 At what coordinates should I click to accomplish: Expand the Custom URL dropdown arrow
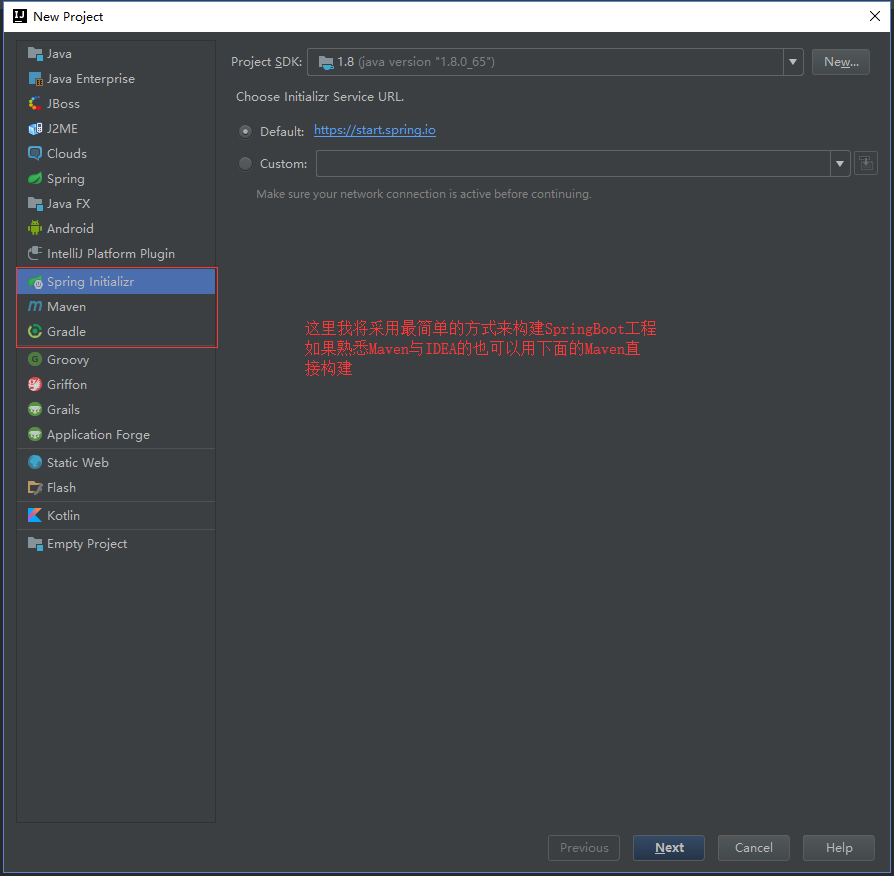coord(840,164)
